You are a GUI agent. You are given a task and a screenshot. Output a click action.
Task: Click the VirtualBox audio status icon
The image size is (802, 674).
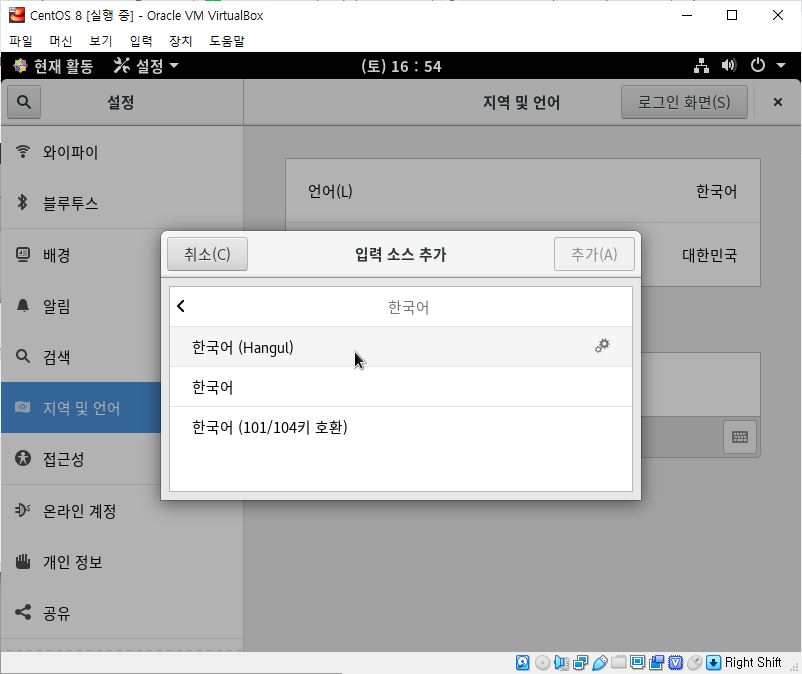[561, 663]
